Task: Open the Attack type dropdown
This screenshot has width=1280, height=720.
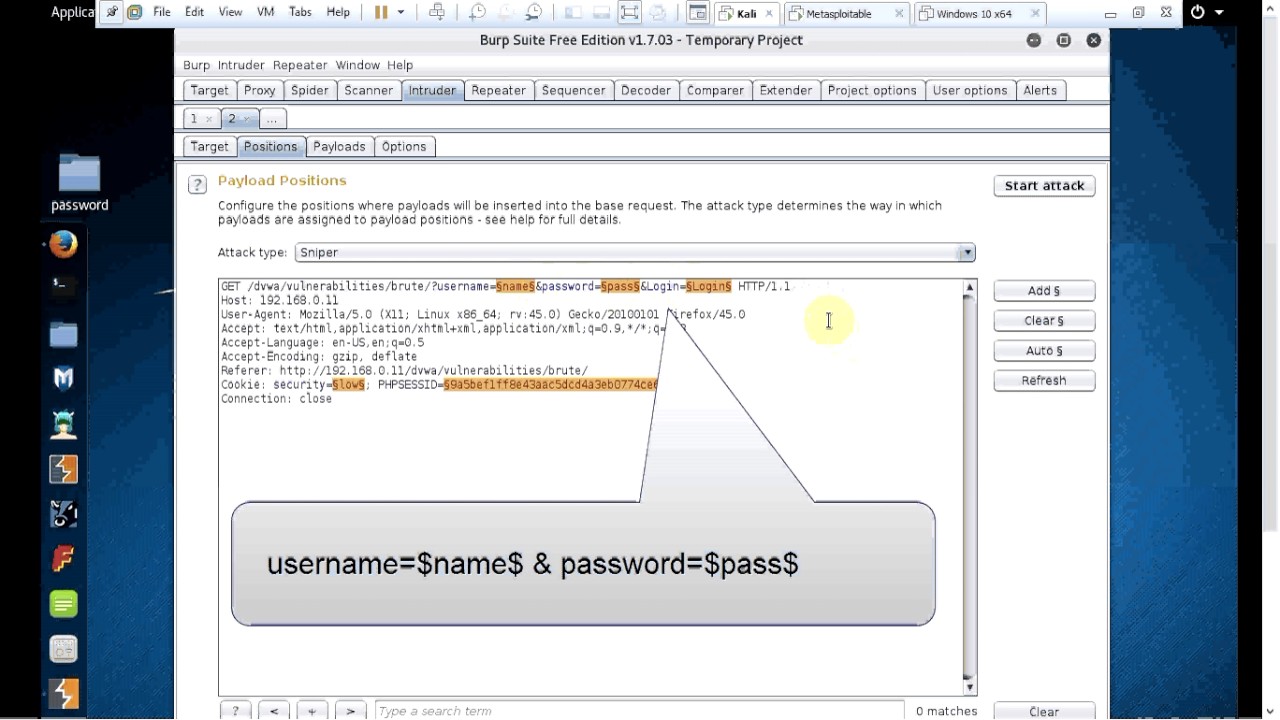Action: coord(635,252)
